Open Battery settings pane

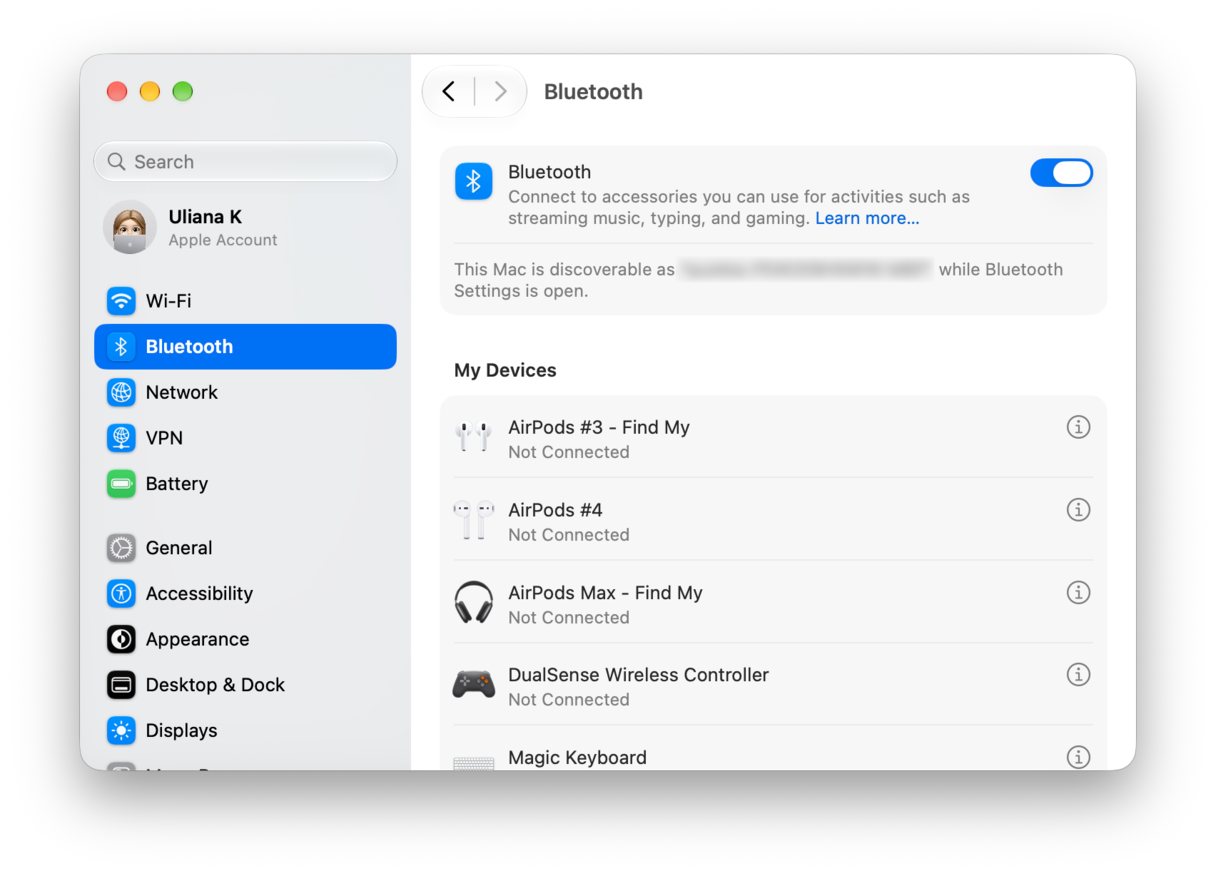pos(245,484)
